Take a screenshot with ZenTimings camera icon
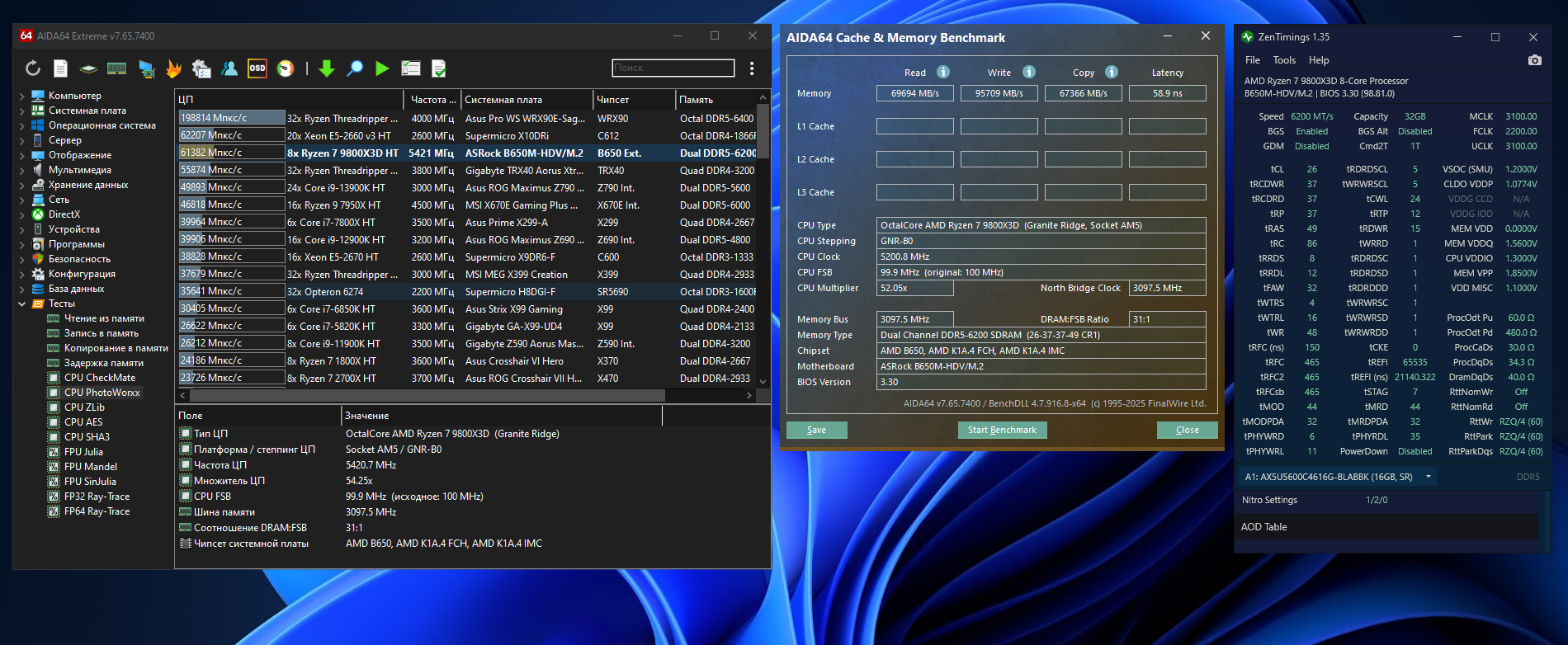 pyautogui.click(x=1535, y=60)
